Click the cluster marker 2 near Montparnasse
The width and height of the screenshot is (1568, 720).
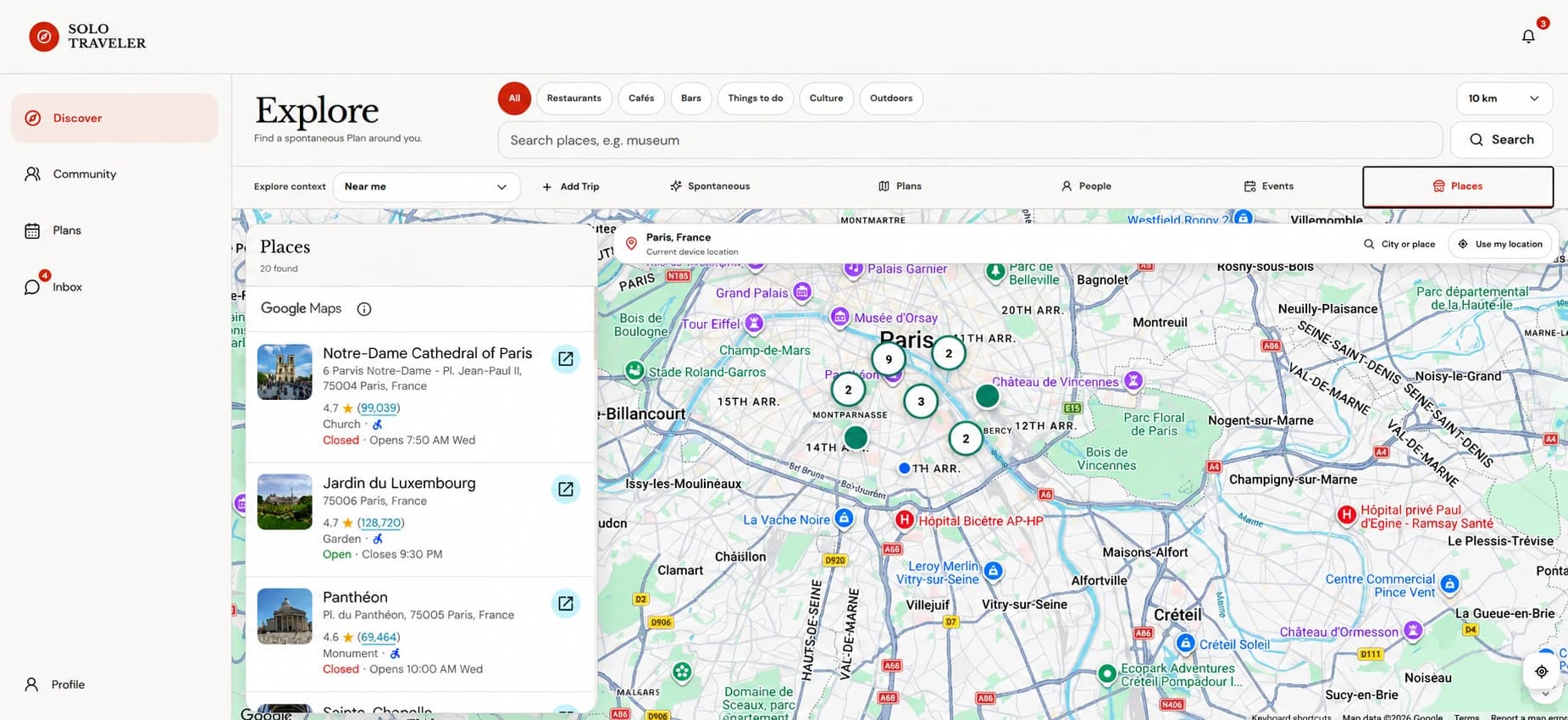(848, 390)
